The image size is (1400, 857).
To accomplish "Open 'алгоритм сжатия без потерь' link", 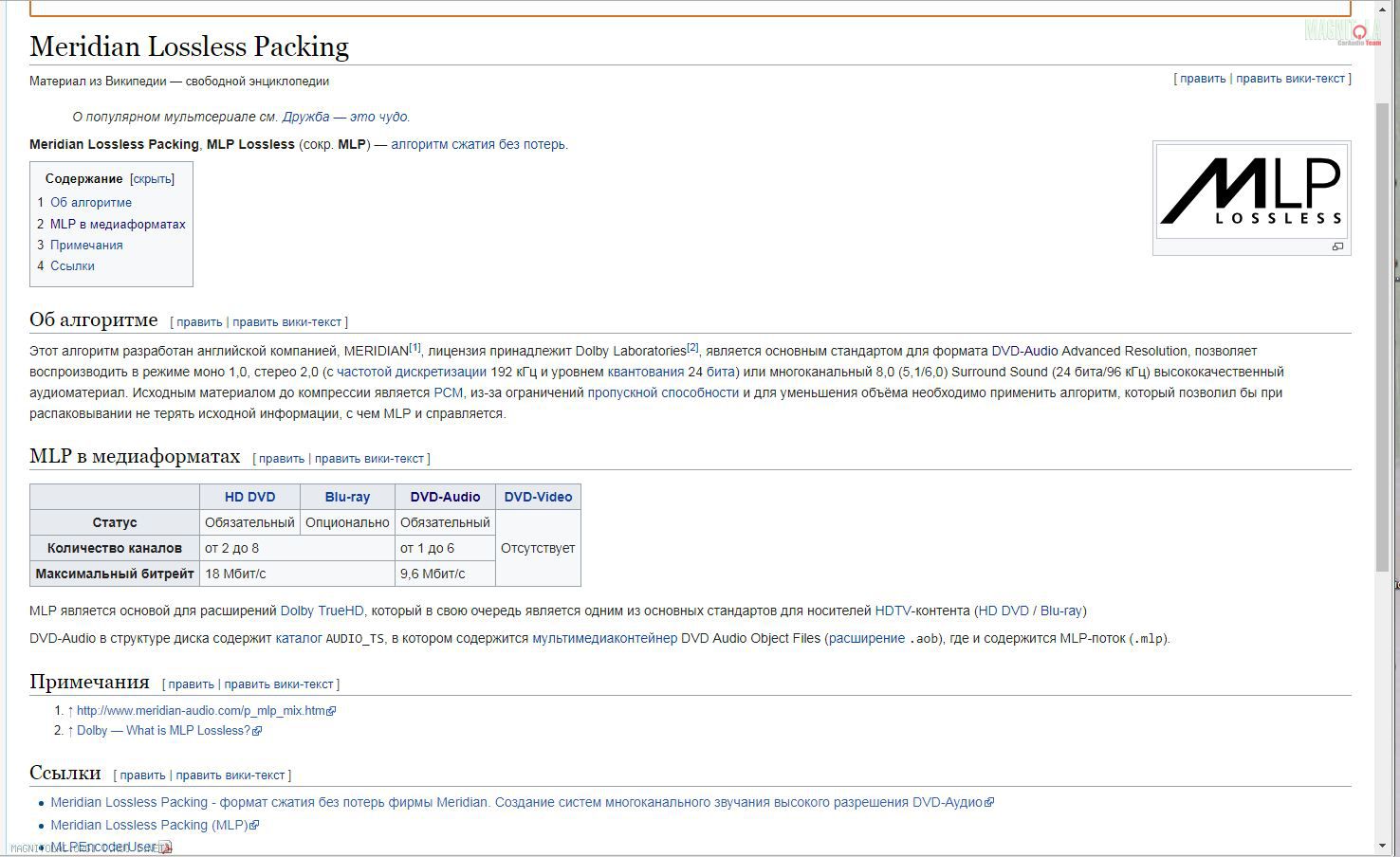I will coord(478,145).
